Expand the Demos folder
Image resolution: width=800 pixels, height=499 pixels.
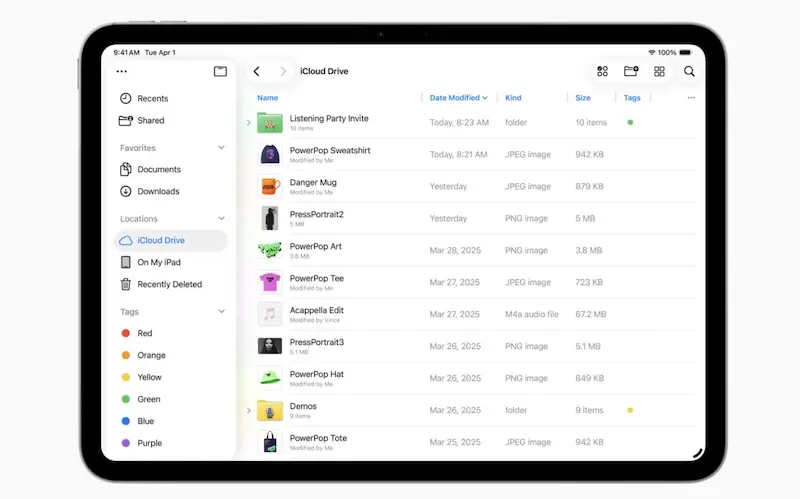tap(248, 410)
